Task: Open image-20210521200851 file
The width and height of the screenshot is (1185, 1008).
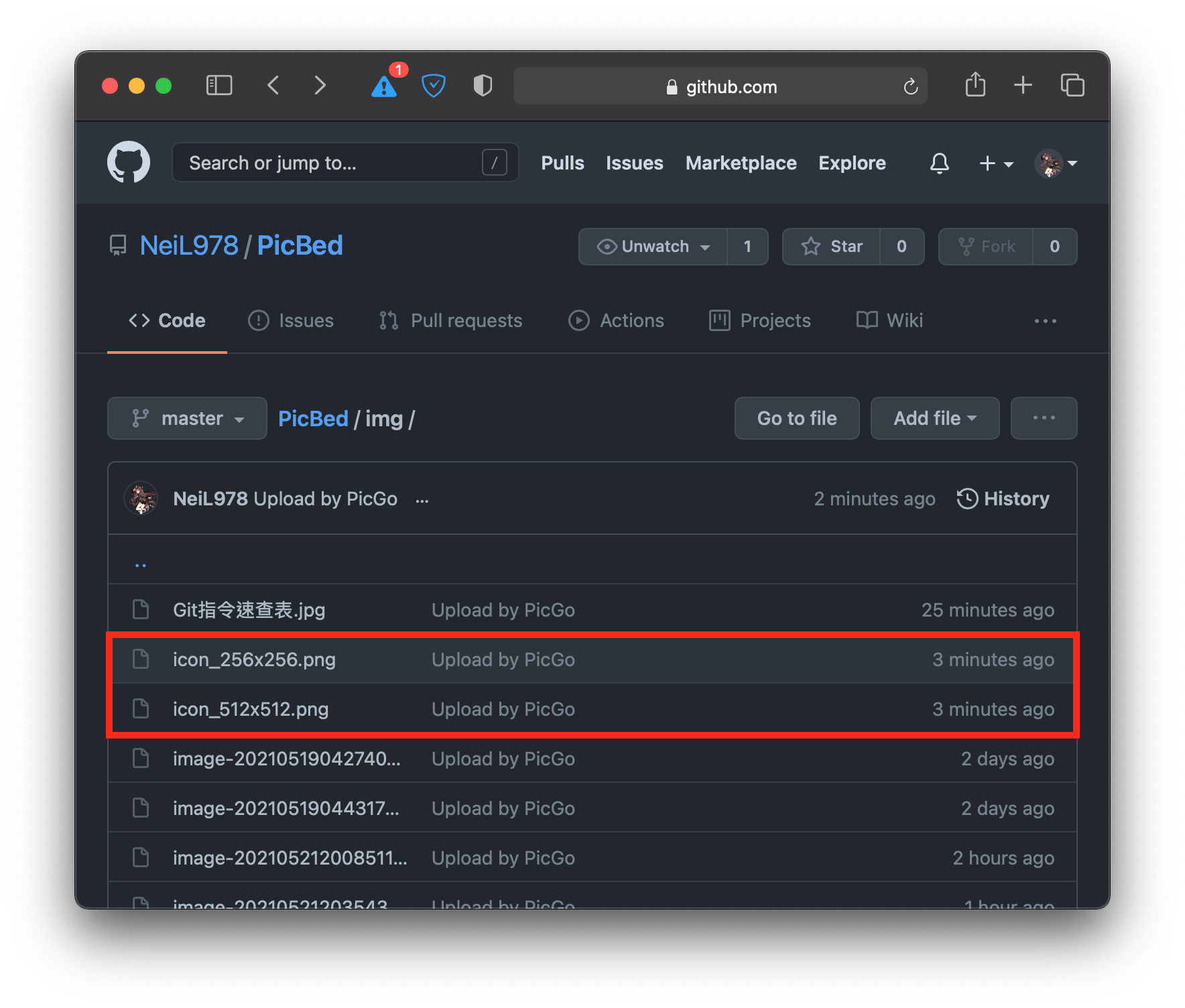Action: [290, 858]
